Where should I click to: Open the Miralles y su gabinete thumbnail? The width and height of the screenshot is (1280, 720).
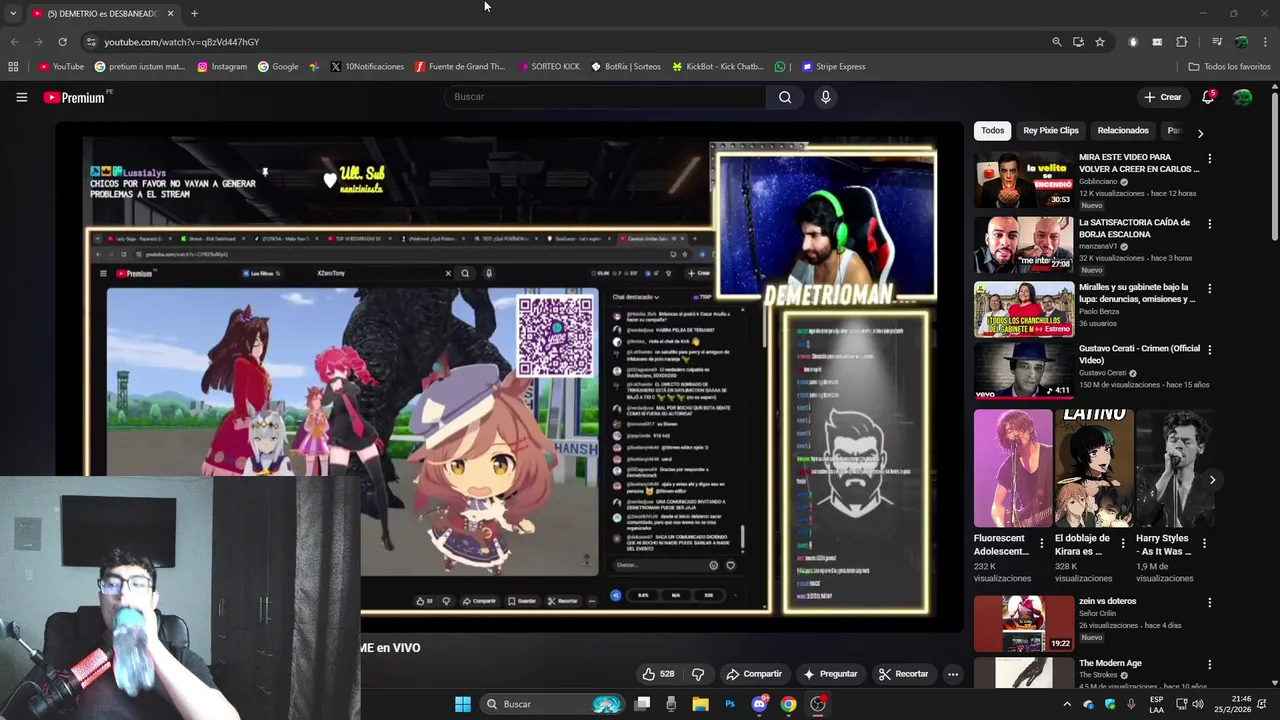[x=1024, y=310]
